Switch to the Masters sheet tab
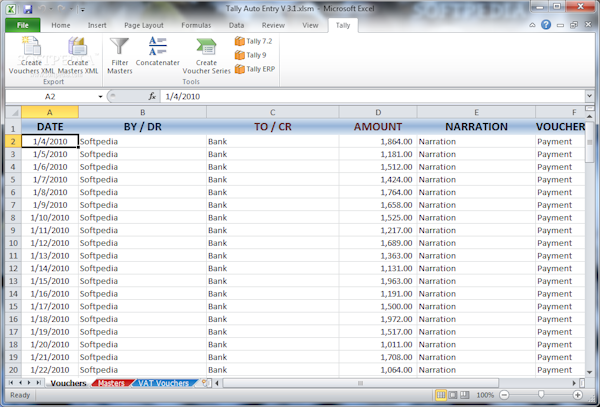This screenshot has height=407, width=600. click(111, 383)
